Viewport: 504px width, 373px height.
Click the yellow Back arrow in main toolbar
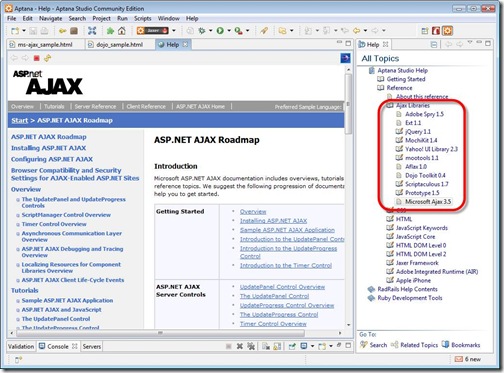point(357,31)
